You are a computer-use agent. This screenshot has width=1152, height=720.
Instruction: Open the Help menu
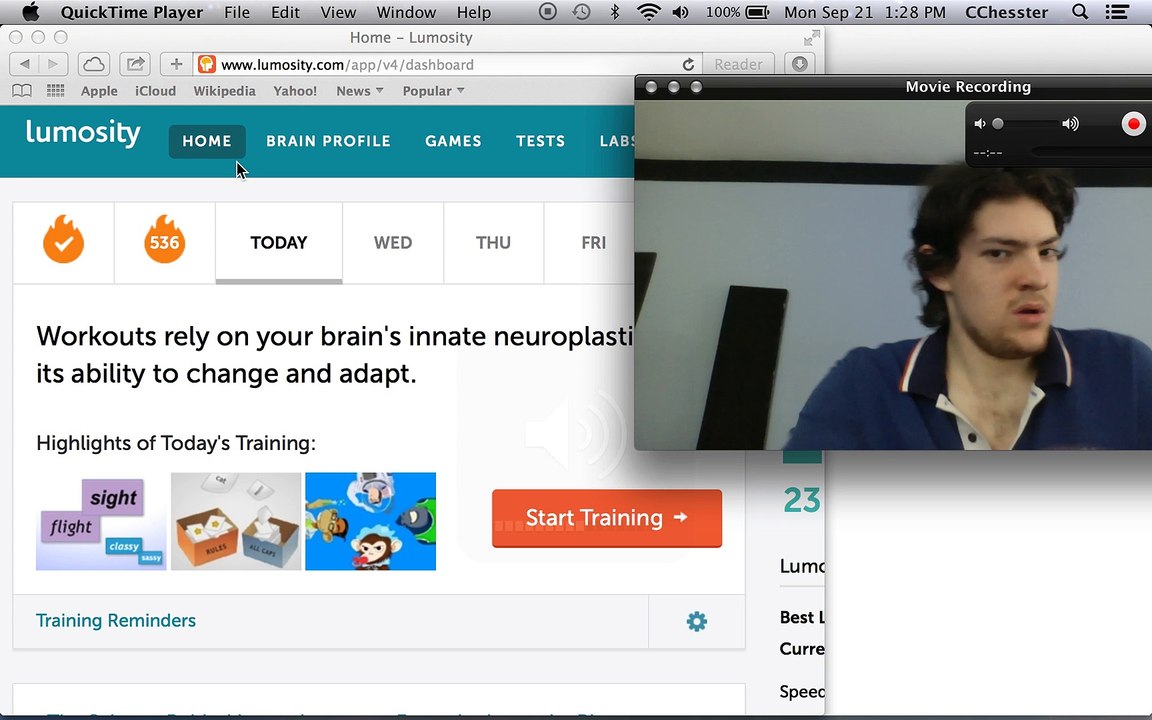[474, 12]
